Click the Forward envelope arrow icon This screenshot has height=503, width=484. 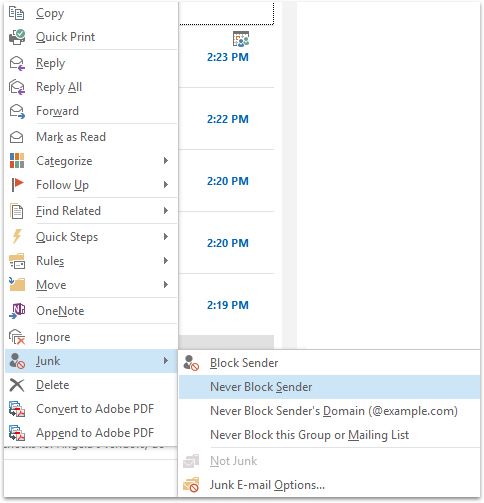pyautogui.click(x=17, y=111)
